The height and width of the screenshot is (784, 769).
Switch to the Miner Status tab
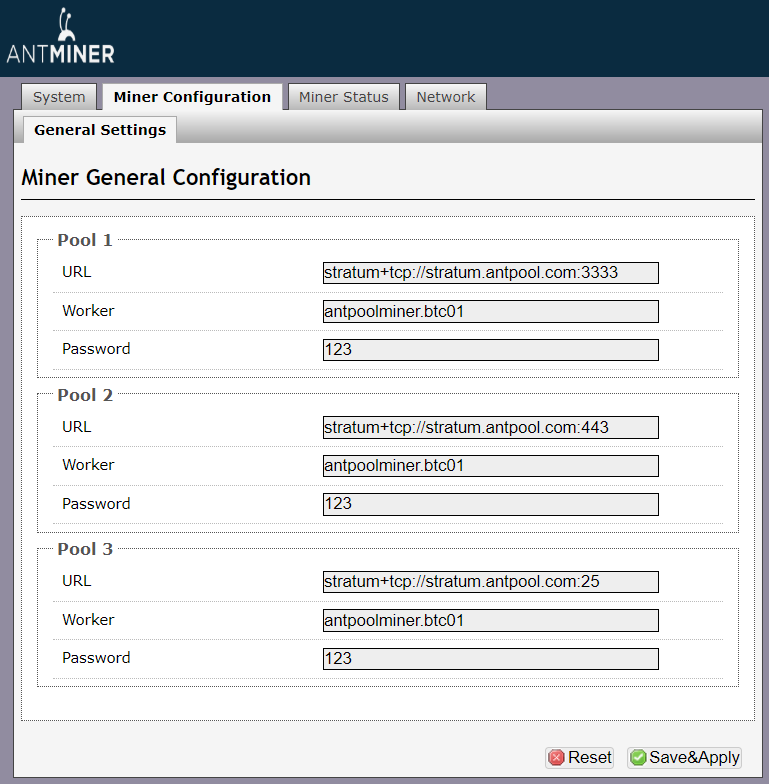[x=344, y=96]
